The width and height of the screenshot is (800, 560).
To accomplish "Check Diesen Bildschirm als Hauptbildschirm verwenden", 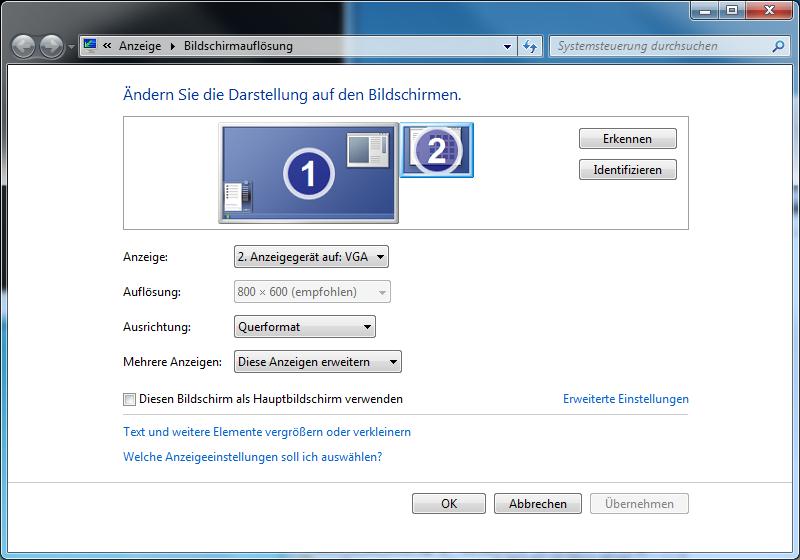I will [130, 399].
